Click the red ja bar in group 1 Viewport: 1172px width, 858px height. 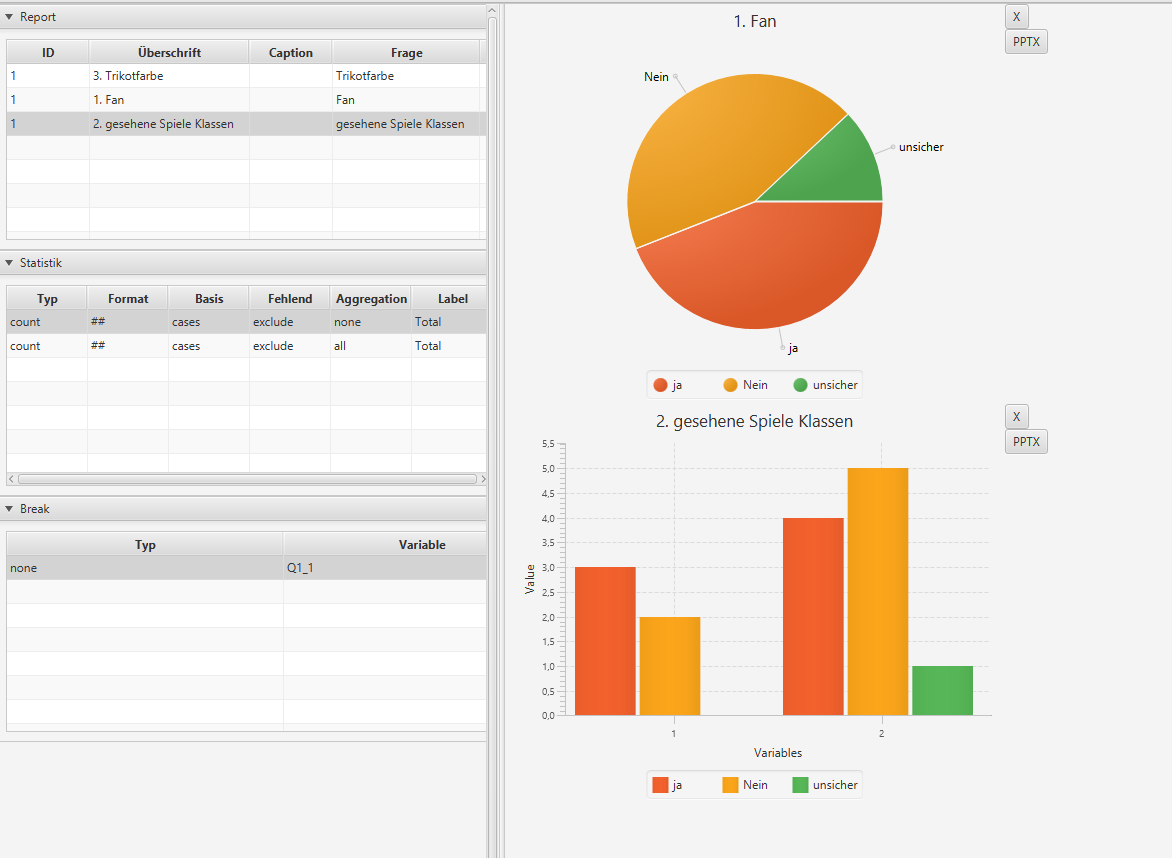tap(605, 641)
